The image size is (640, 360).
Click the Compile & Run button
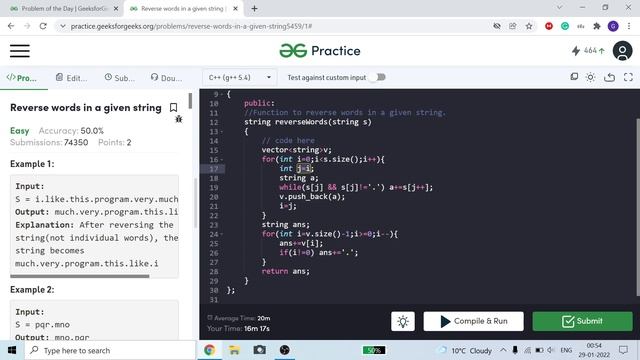tap(473, 321)
